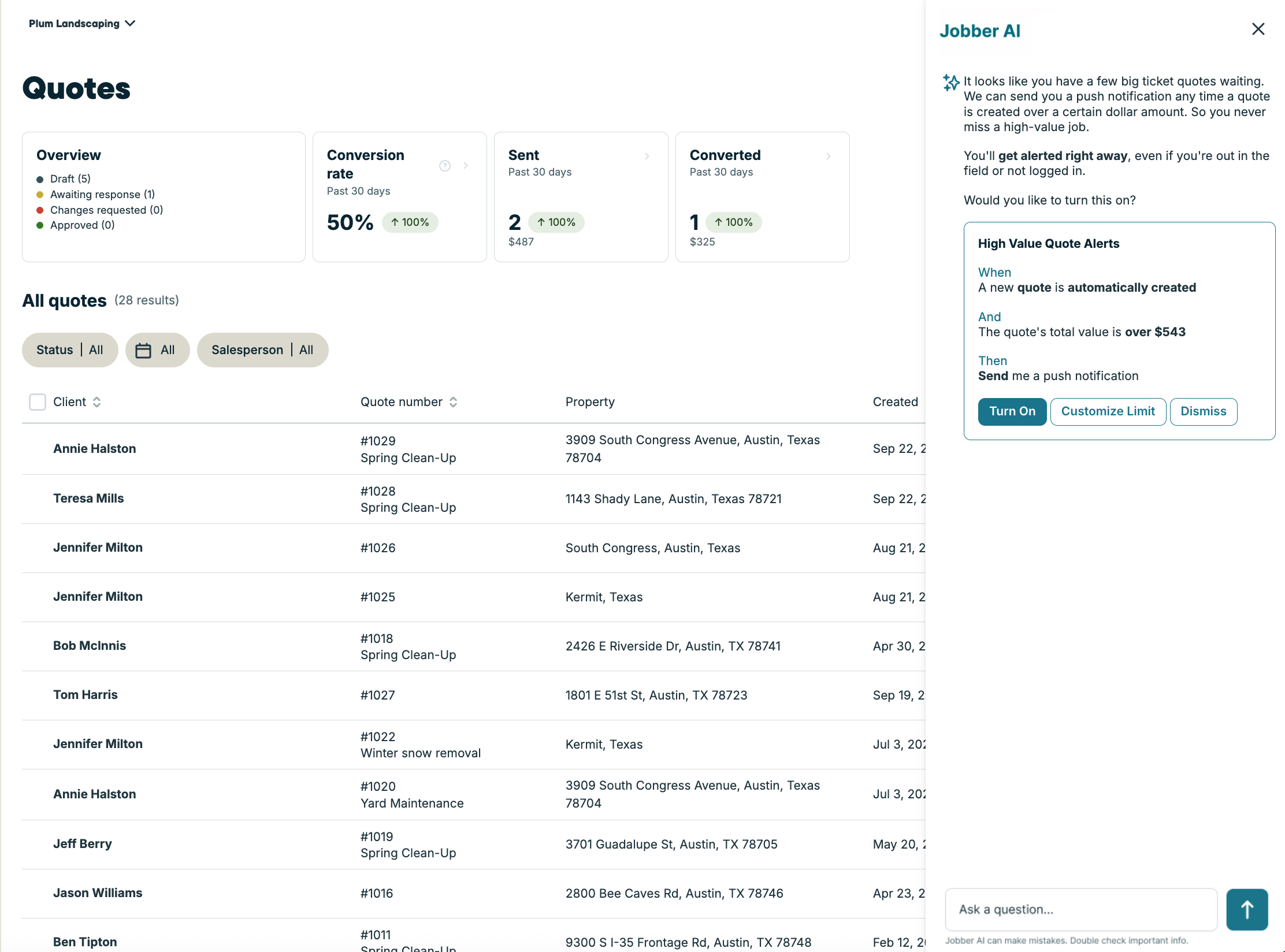1285x952 pixels.
Task: Close the Jobber AI panel
Action: [1258, 29]
